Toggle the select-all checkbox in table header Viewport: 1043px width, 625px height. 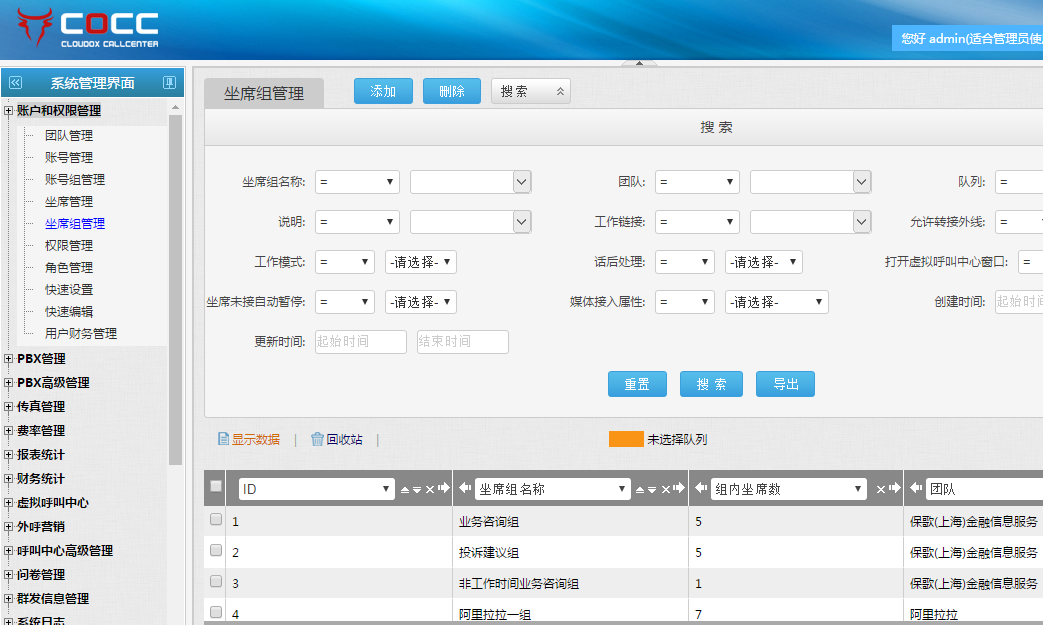[x=216, y=486]
